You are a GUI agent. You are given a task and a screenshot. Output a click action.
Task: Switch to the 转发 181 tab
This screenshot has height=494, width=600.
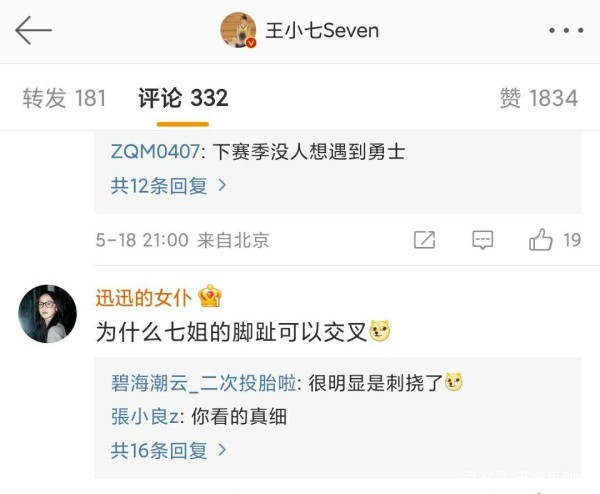tap(64, 98)
